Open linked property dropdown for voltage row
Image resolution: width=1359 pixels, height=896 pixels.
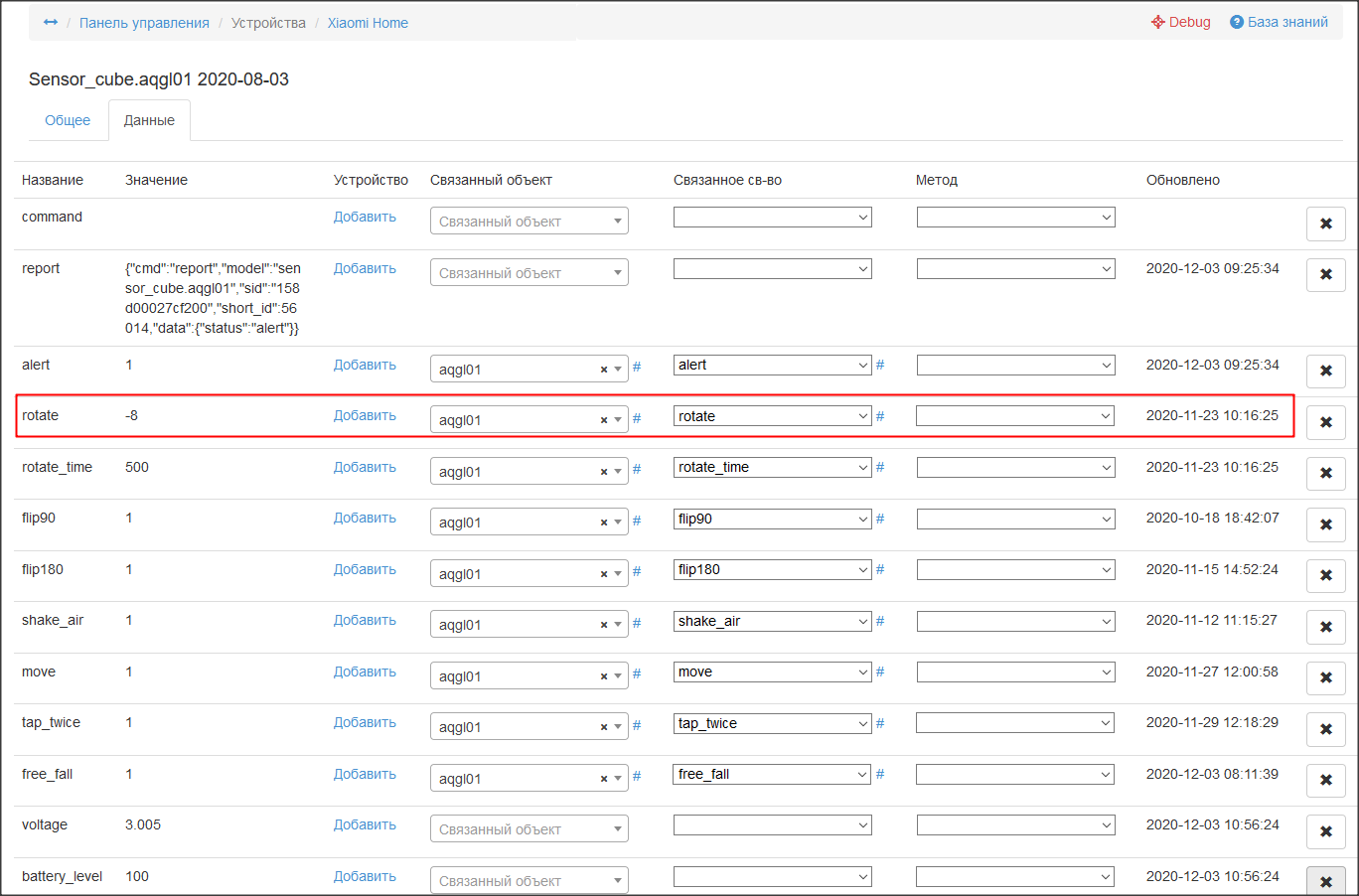pyautogui.click(x=772, y=824)
